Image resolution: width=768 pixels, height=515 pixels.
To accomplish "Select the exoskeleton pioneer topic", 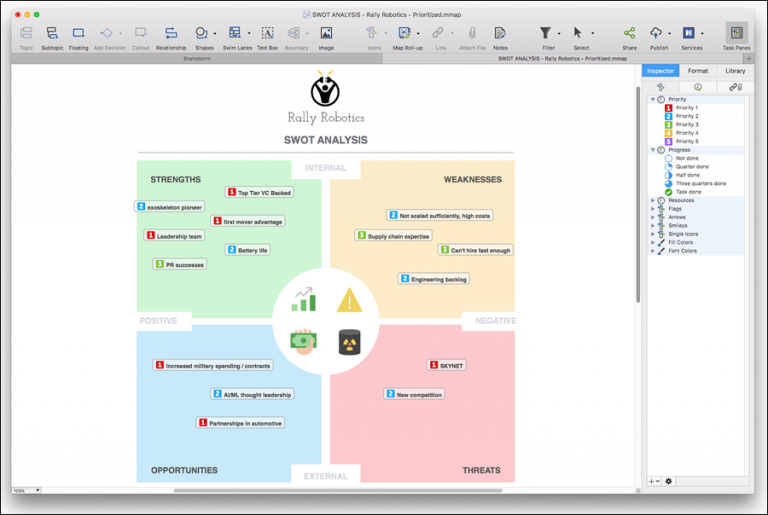I will [169, 207].
